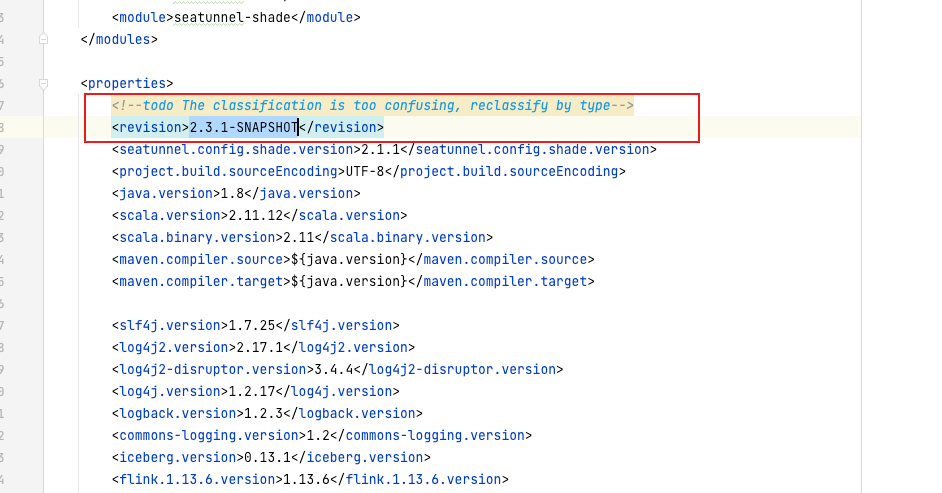Click the opening 'seatunnel.config.shade.version' tag
The image size is (942, 493).
pyautogui.click(x=236, y=150)
